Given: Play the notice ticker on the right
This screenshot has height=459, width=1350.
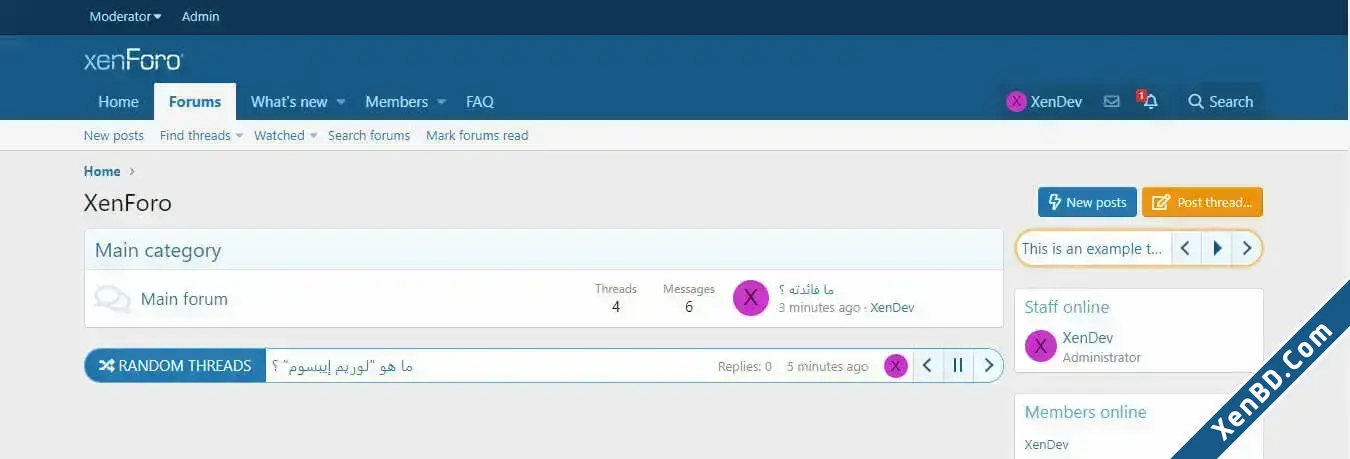Looking at the screenshot, I should point(1216,248).
